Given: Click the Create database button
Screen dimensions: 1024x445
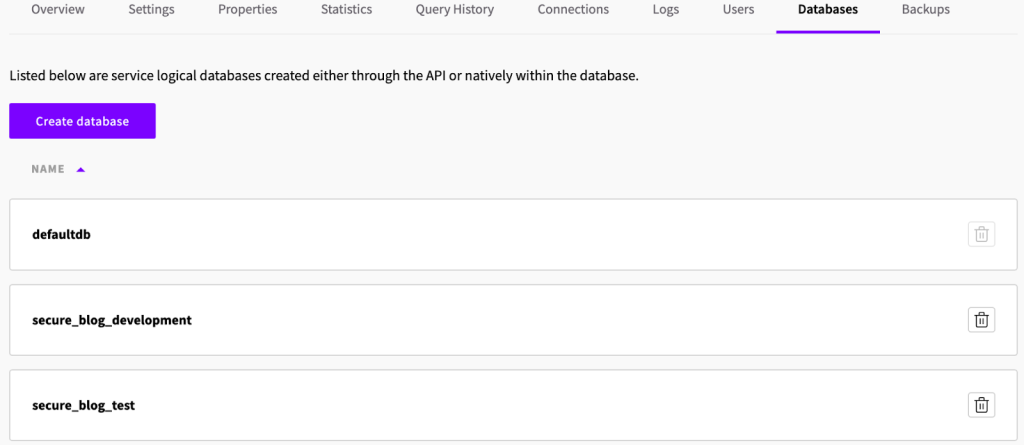Looking at the screenshot, I should tap(82, 121).
